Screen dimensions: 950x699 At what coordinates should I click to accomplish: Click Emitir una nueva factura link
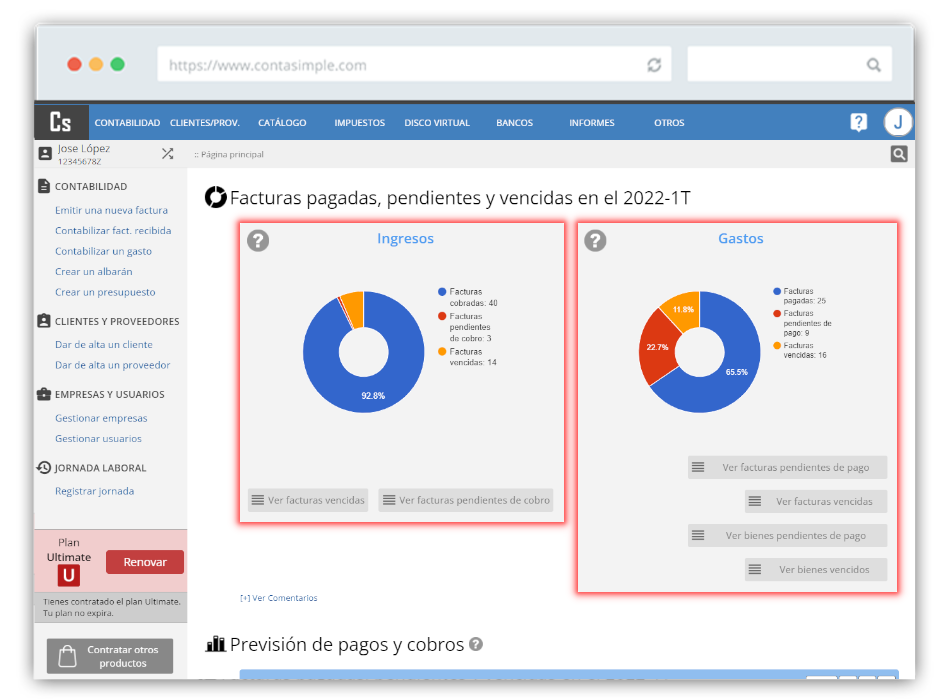(x=111, y=210)
